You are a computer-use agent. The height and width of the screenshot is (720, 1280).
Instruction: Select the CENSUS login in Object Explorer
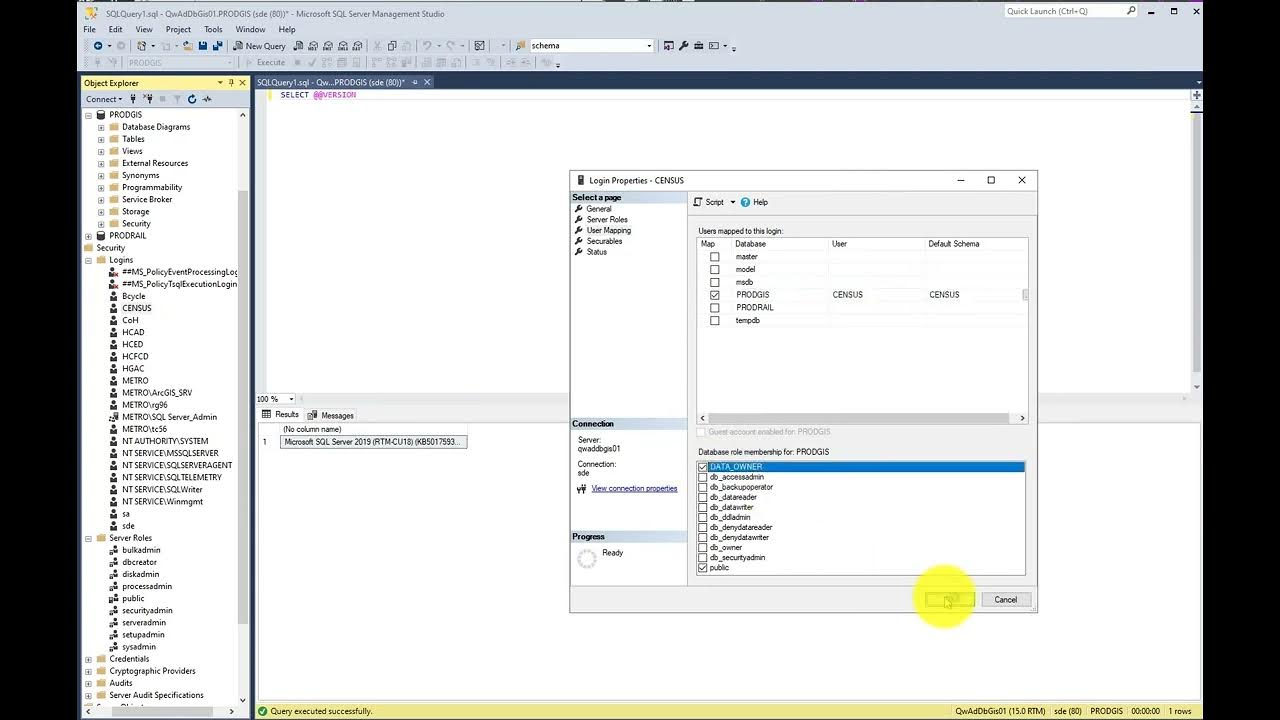pyautogui.click(x=137, y=308)
